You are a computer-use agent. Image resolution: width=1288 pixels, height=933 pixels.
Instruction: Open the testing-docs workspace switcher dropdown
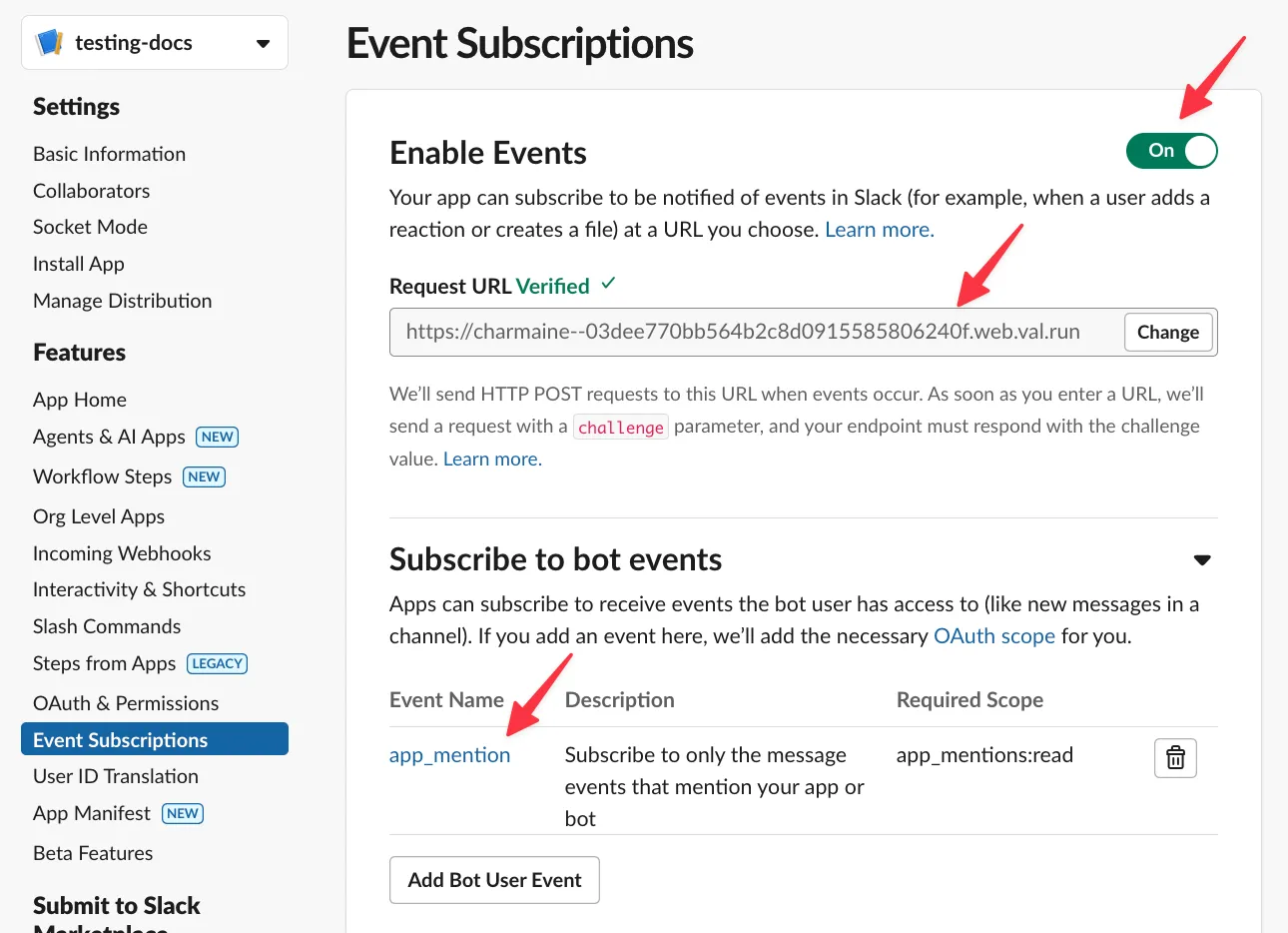[262, 43]
